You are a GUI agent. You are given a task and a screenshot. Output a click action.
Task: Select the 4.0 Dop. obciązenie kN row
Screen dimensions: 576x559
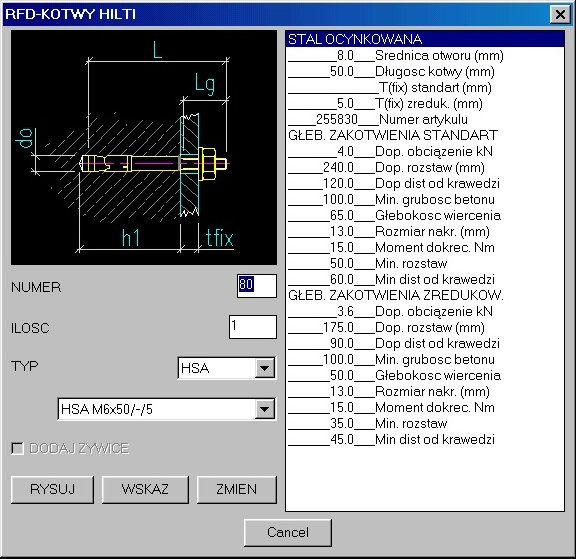[425, 151]
